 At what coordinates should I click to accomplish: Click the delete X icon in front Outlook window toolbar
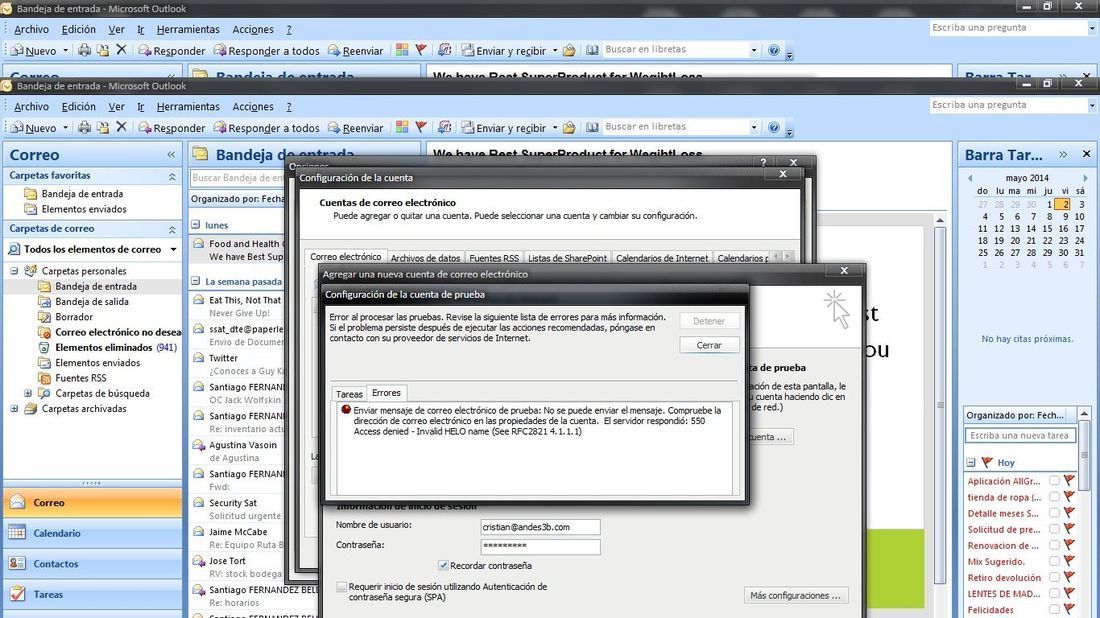pos(121,127)
